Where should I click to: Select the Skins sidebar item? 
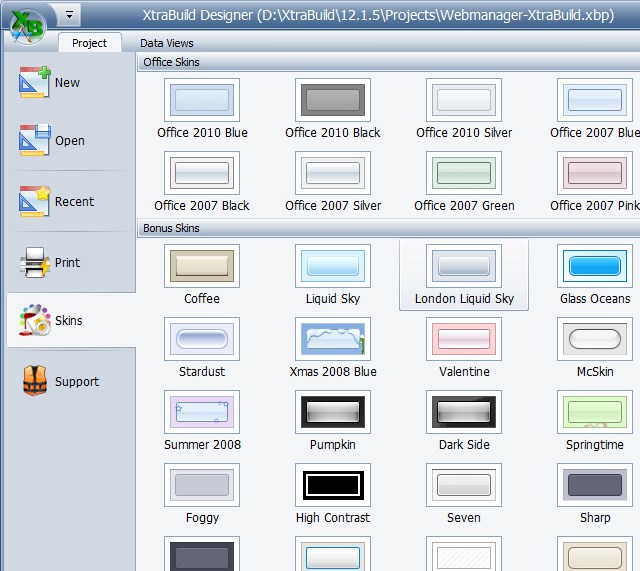click(x=70, y=320)
